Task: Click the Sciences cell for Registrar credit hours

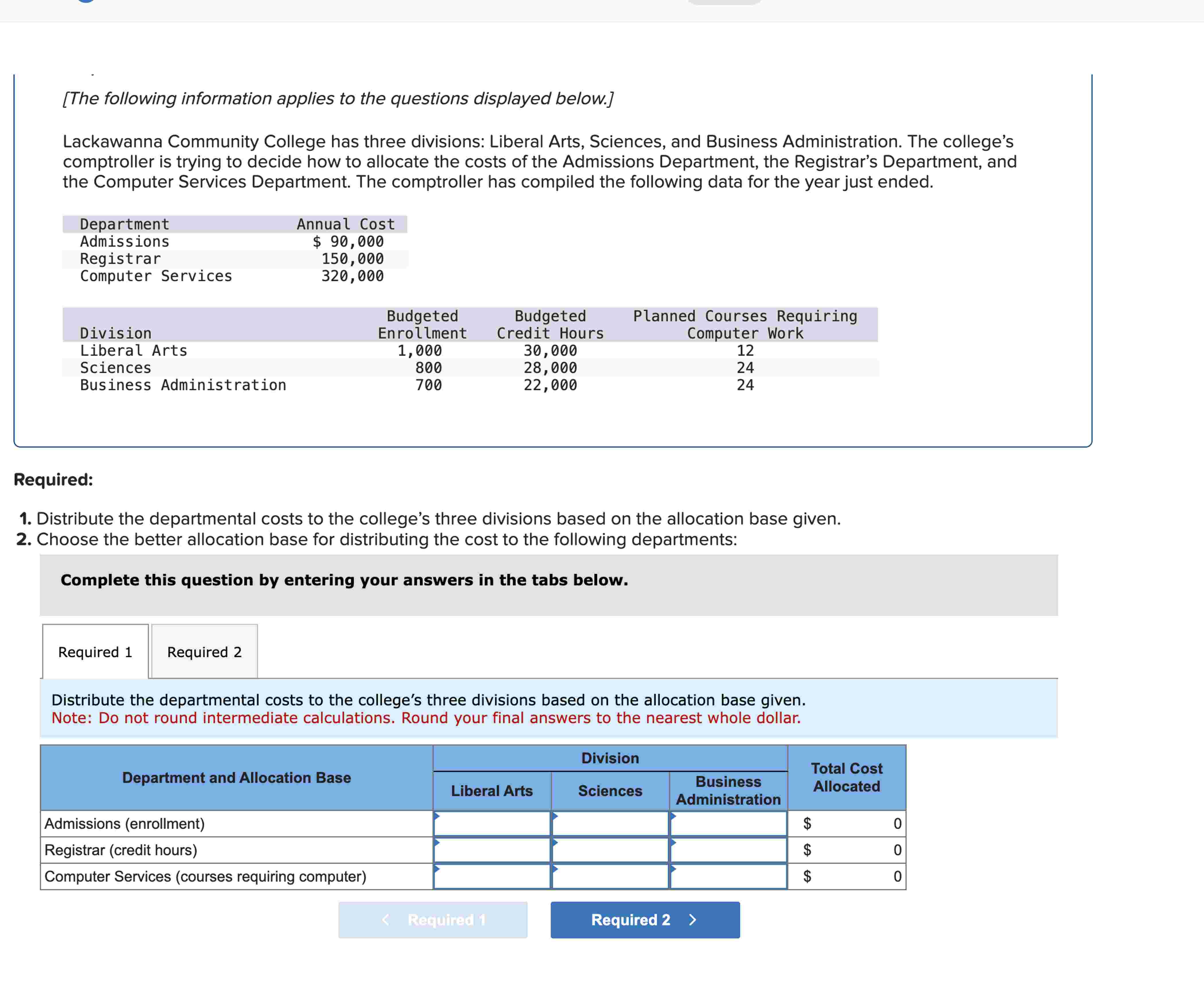Action: coord(609,850)
